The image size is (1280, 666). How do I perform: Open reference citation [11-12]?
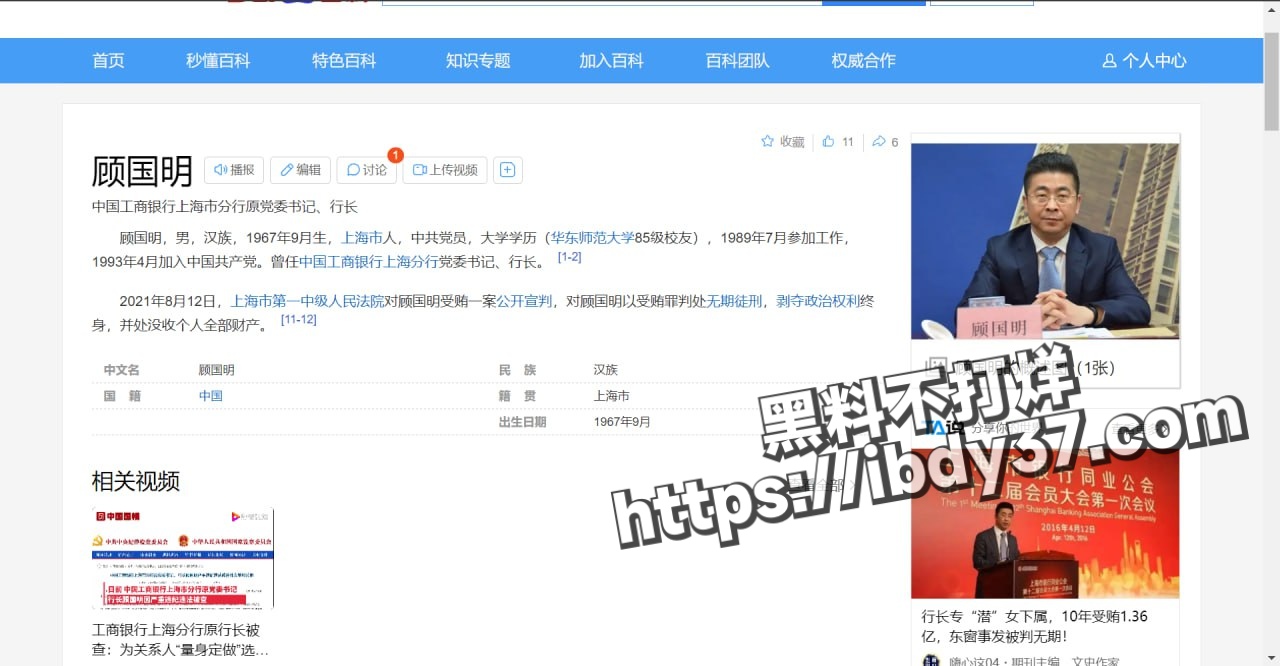(x=299, y=319)
